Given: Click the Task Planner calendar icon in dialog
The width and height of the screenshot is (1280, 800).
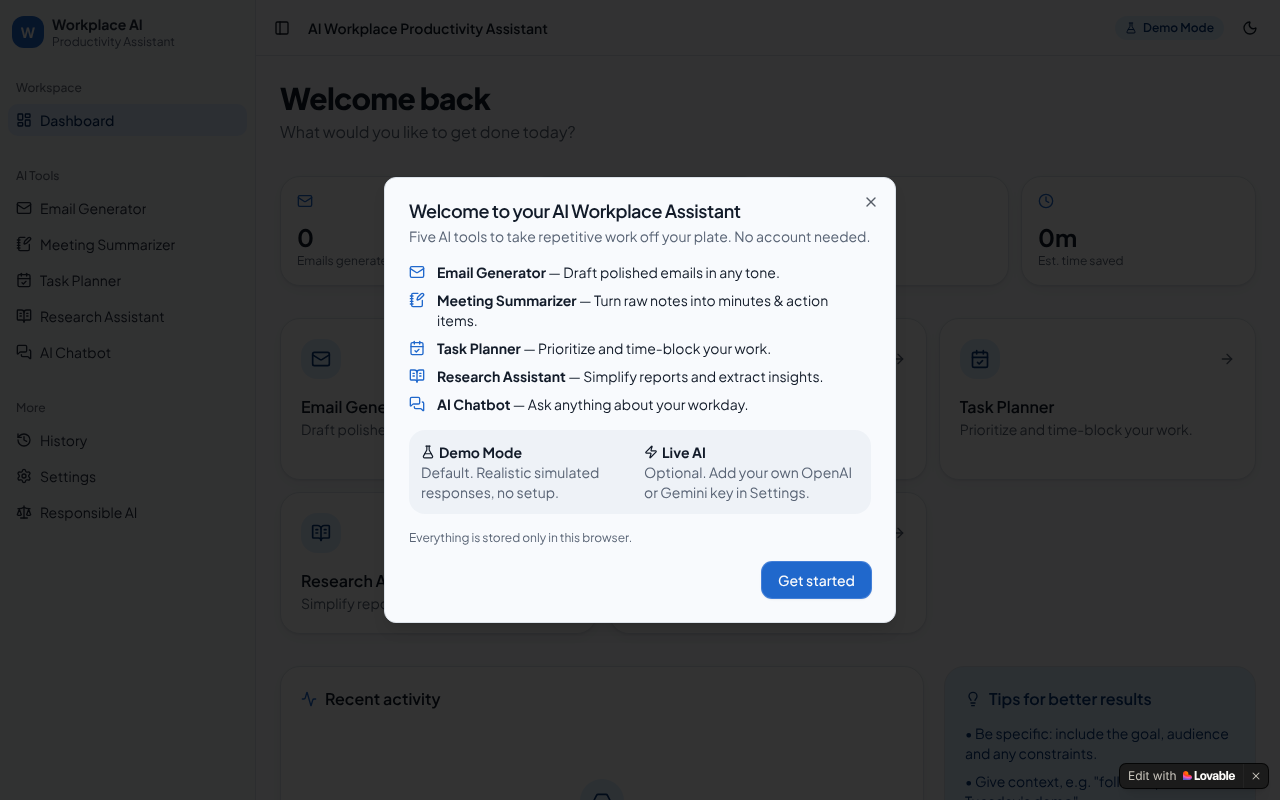Looking at the screenshot, I should pos(417,348).
